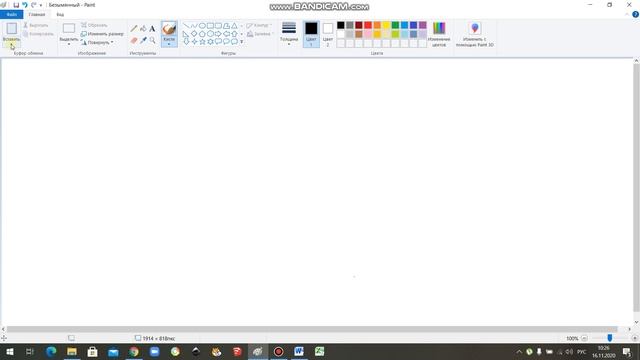Open the Thickness (Толщина) line size dropdown
This screenshot has height=360, width=640.
tap(289, 33)
